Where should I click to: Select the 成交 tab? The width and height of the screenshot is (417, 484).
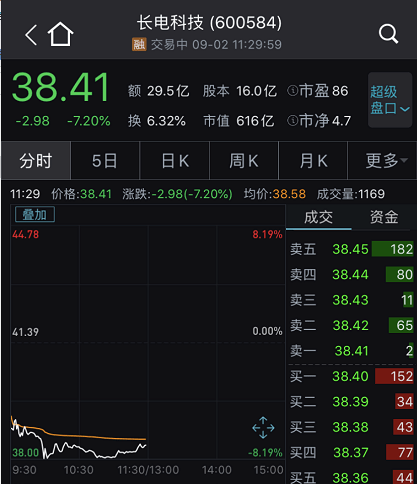(319, 217)
